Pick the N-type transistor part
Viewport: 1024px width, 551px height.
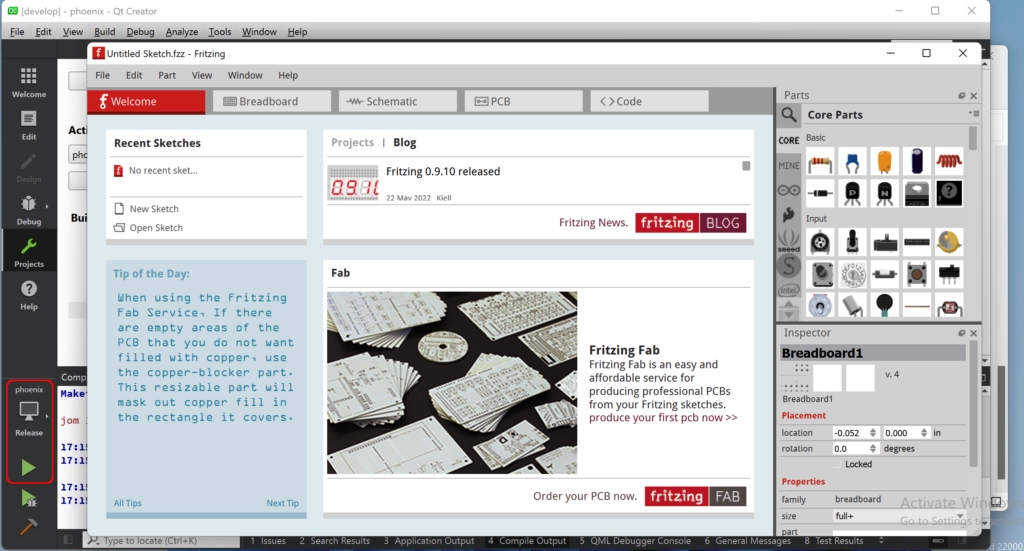click(884, 193)
